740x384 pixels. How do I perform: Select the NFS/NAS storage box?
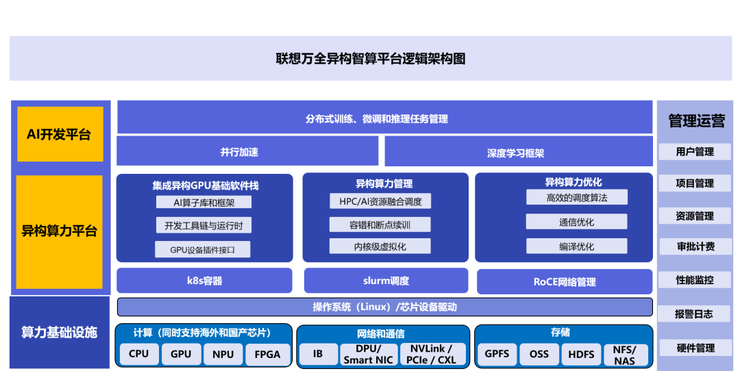pos(625,355)
